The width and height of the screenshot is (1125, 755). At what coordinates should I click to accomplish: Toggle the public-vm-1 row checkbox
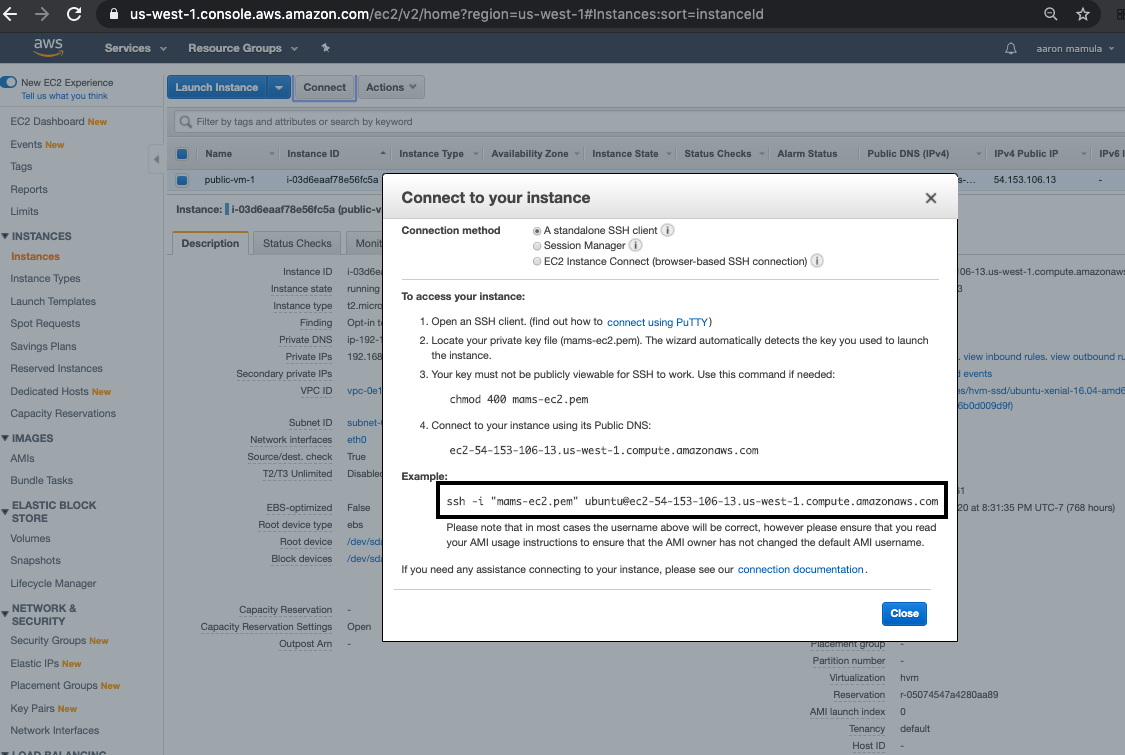pos(182,180)
